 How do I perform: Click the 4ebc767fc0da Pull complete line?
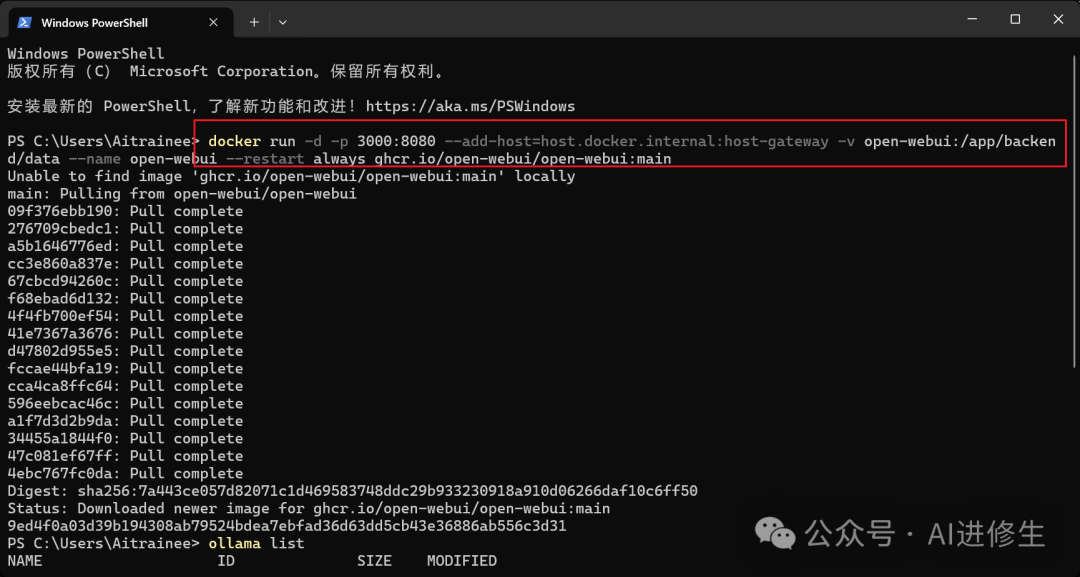[x=125, y=474]
